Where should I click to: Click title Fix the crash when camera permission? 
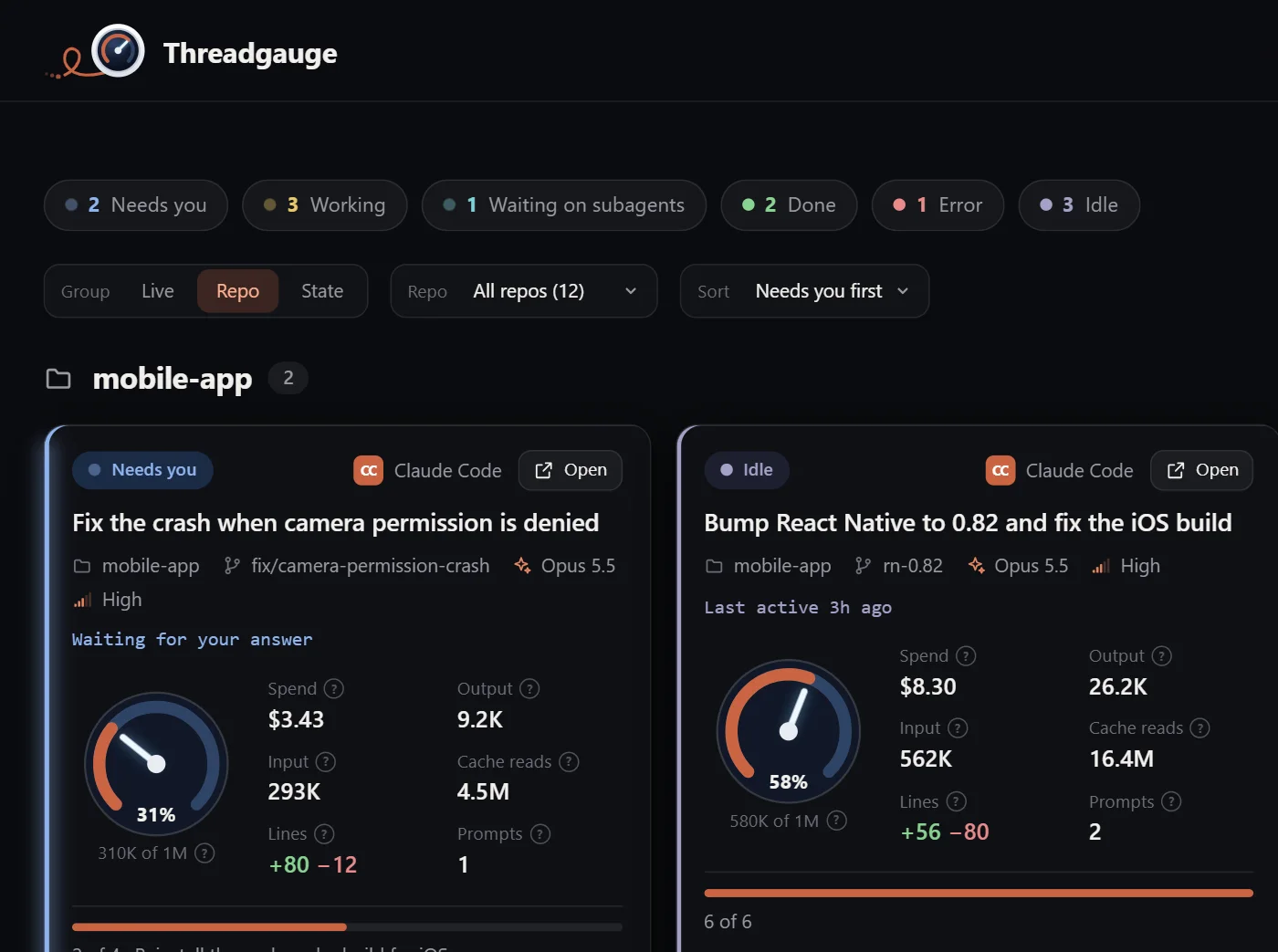coord(336,523)
